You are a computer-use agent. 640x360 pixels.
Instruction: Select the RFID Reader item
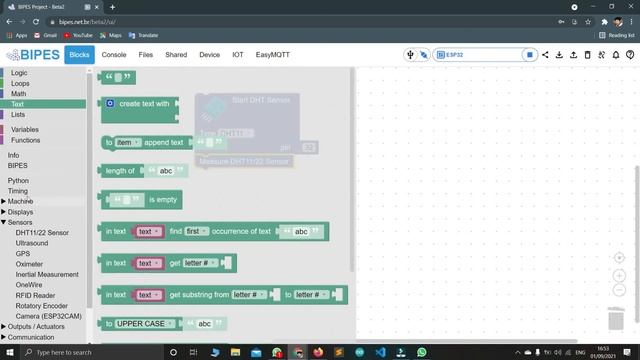[35, 295]
